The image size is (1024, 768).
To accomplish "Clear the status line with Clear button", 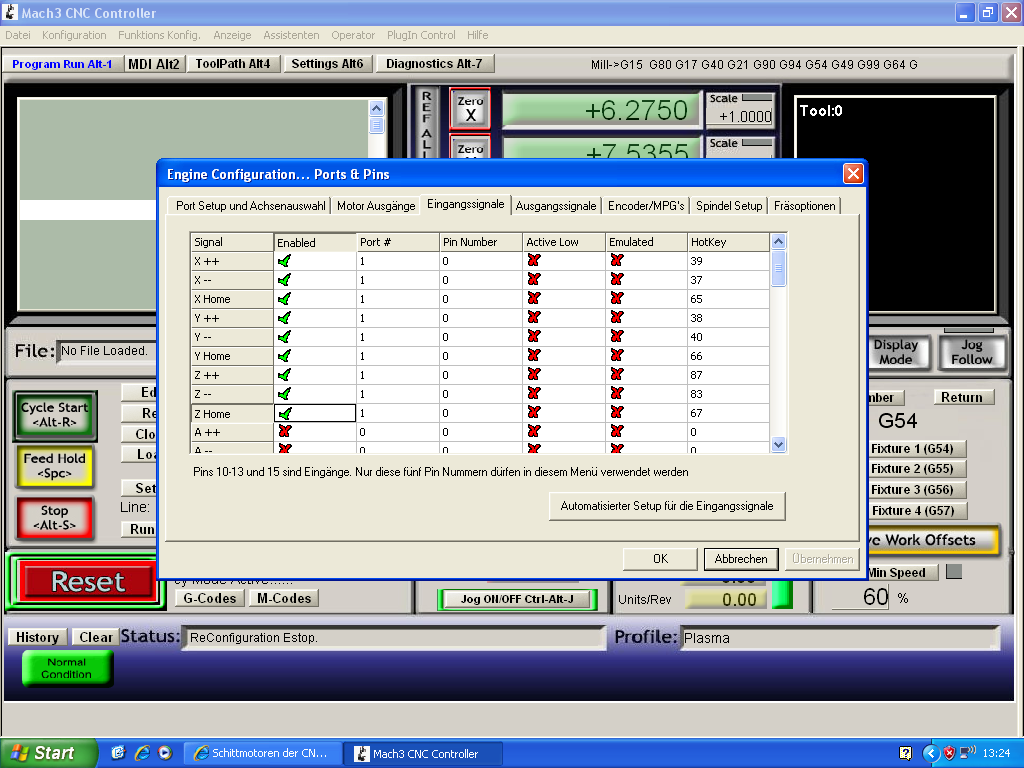I will (x=95, y=637).
